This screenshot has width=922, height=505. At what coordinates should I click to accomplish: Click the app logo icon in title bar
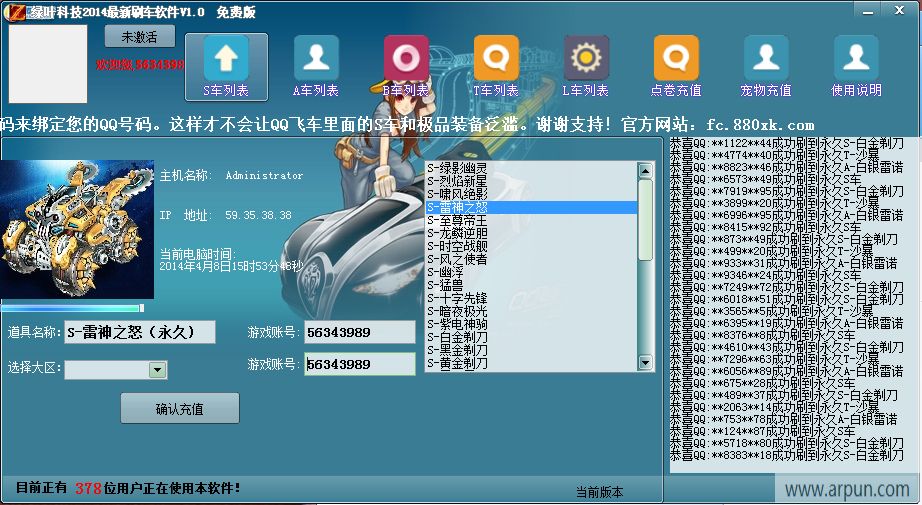pos(15,12)
